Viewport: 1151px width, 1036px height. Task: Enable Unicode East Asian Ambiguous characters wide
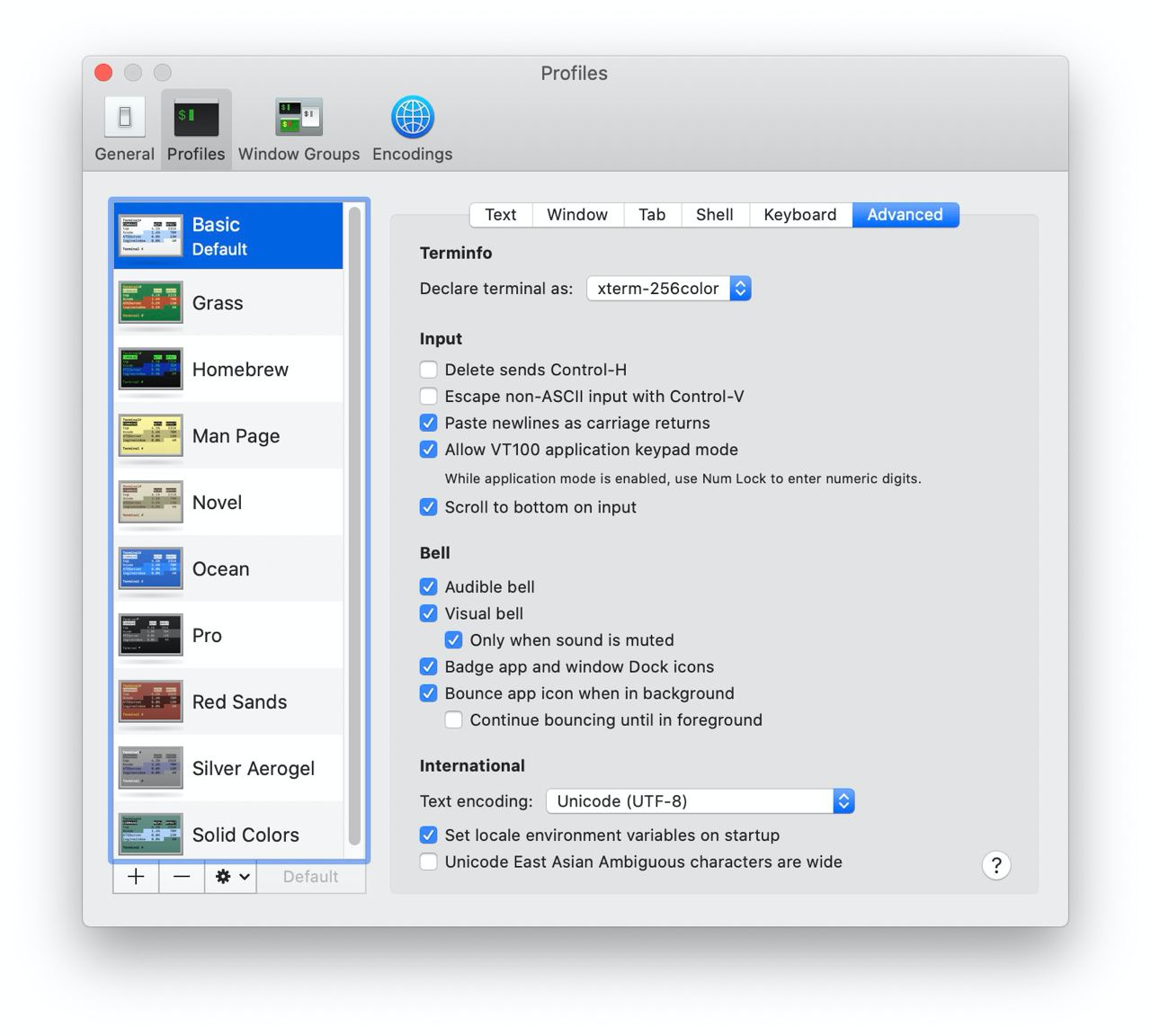pyautogui.click(x=429, y=862)
